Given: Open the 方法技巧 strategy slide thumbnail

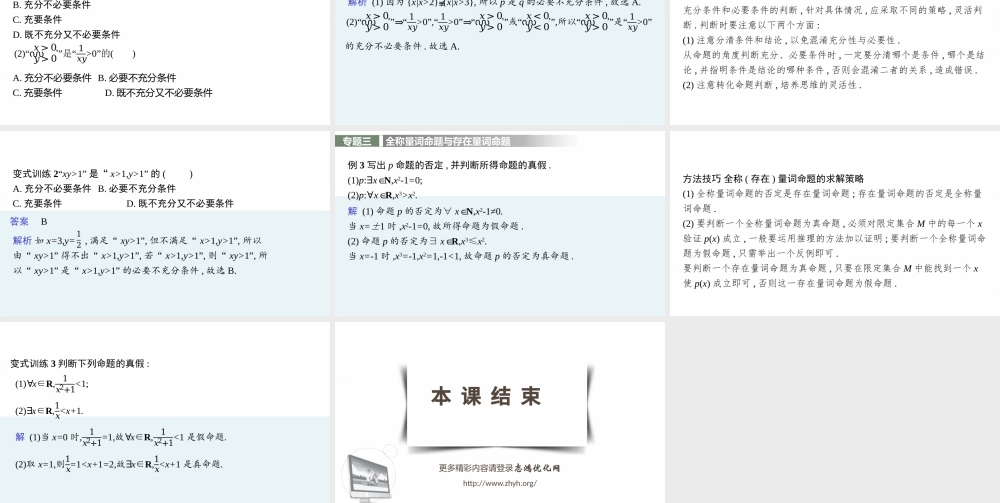Looking at the screenshot, I should [835, 223].
